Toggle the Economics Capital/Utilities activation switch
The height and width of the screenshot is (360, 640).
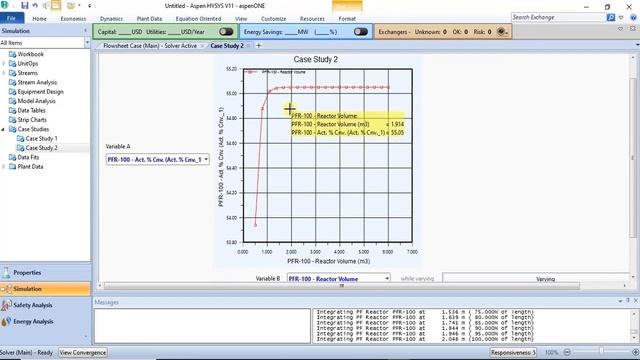(226, 31)
